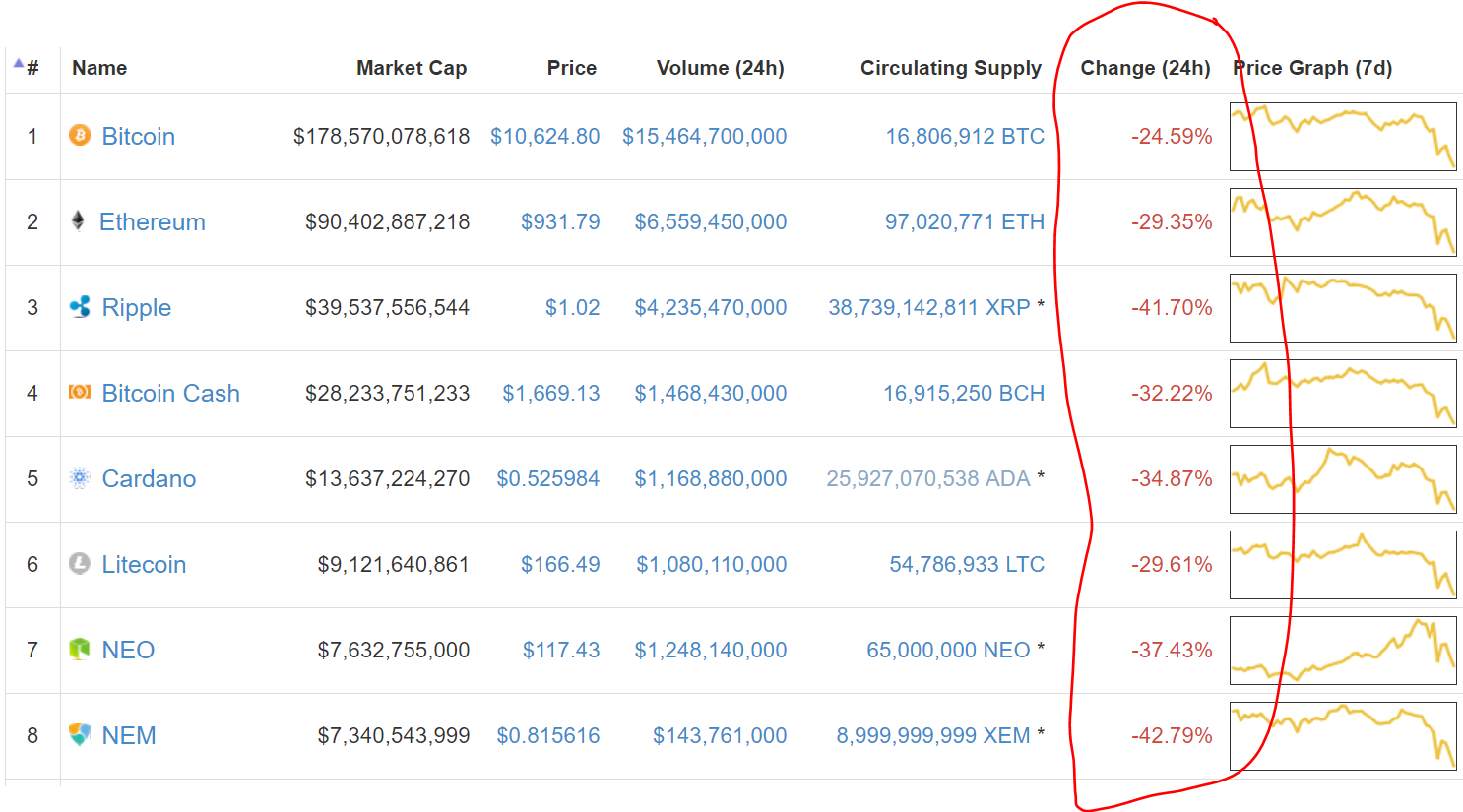Open the Cardano name link
The height and width of the screenshot is (812, 1463).
[x=150, y=479]
